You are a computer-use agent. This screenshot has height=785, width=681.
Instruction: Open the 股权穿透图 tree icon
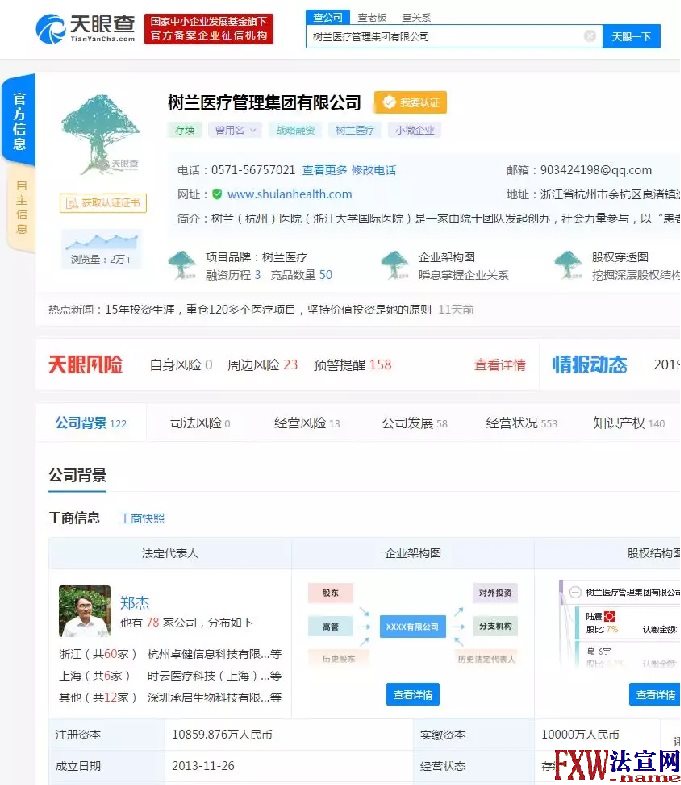click(x=568, y=265)
